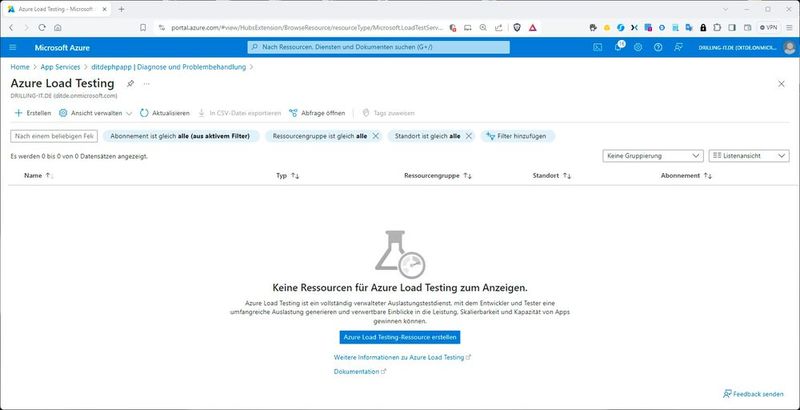This screenshot has height=410, width=800.
Task: Open the tab search chevron in title bar
Action: 726,9
